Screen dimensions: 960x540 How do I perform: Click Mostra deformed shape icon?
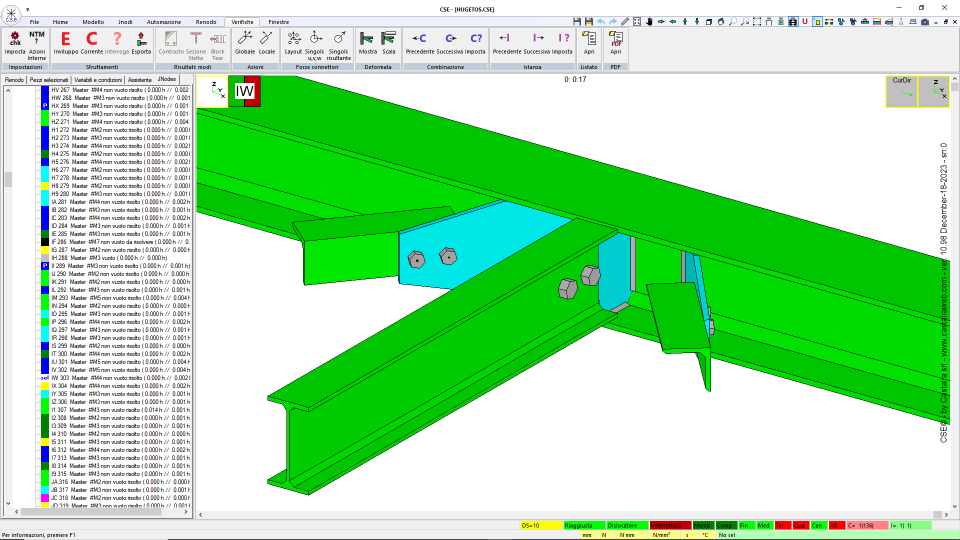(x=367, y=43)
